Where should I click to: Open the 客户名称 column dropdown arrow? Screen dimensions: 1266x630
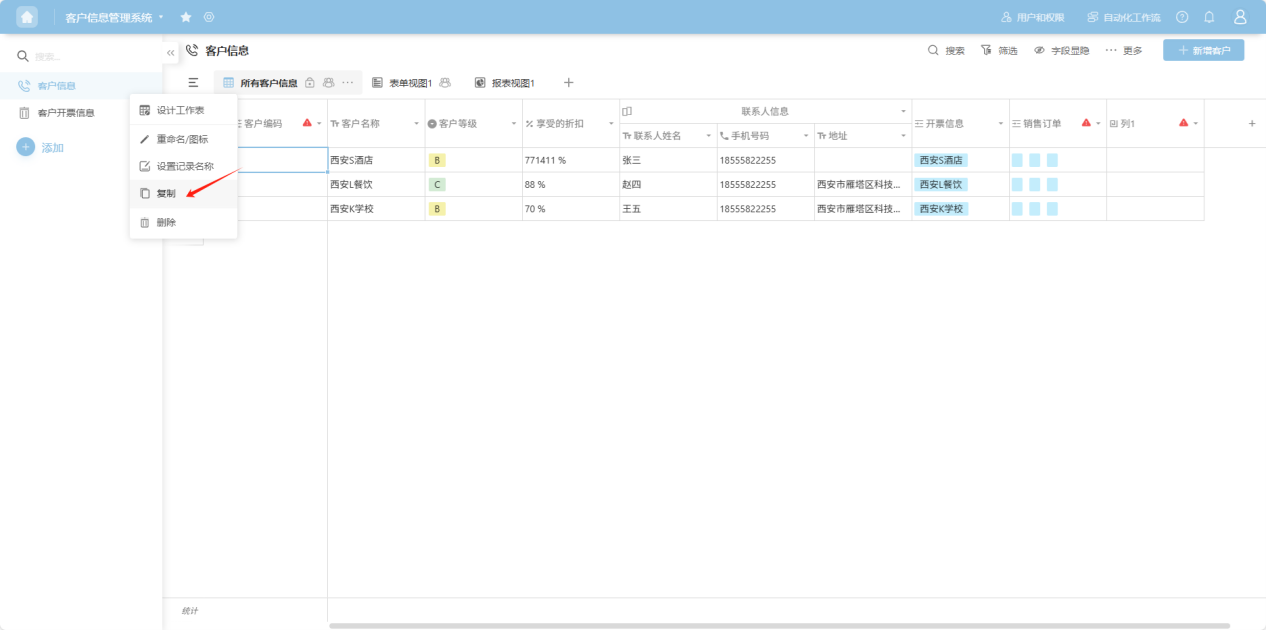click(x=416, y=123)
